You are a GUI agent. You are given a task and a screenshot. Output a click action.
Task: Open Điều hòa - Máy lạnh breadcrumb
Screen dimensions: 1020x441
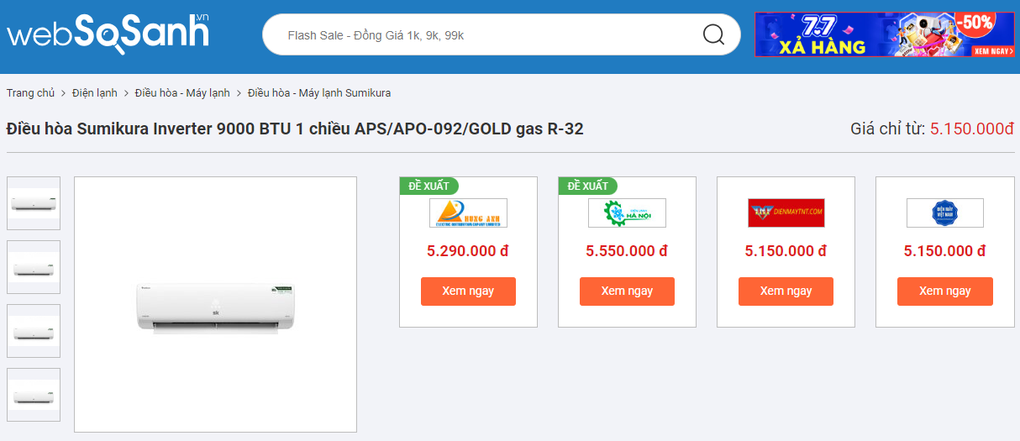[183, 93]
